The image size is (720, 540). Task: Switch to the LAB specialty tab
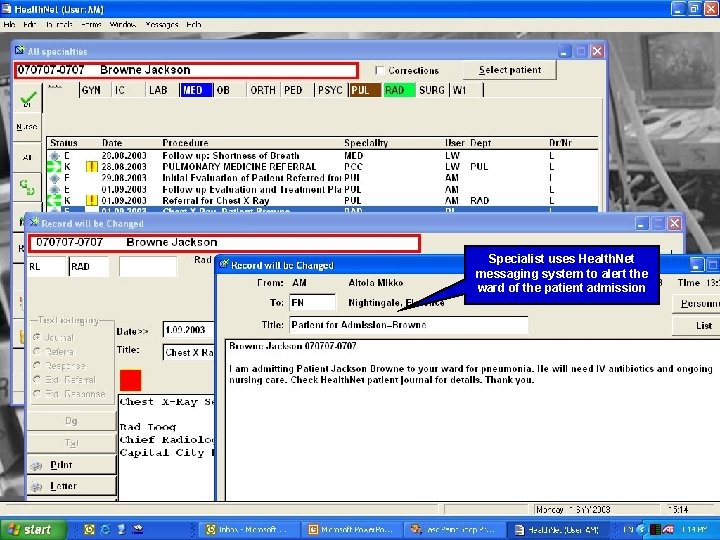[163, 90]
